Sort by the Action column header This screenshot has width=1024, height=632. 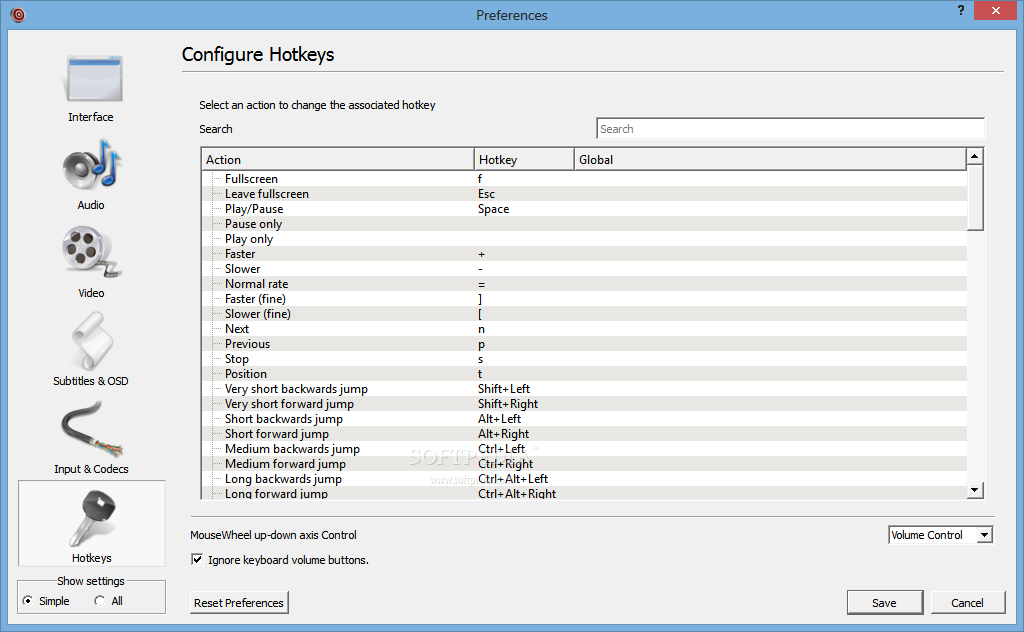point(338,159)
